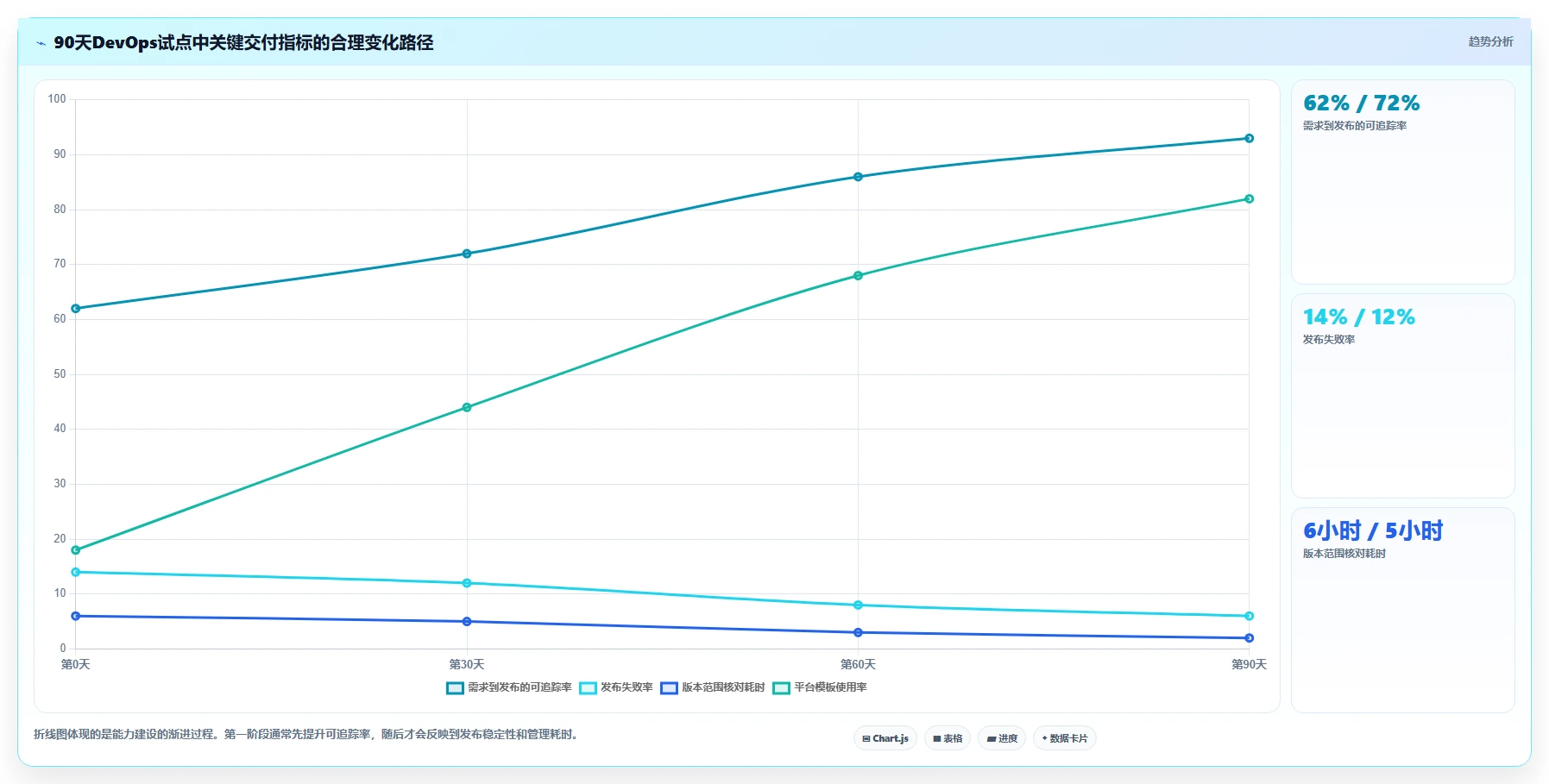The height and width of the screenshot is (784, 1549).
Task: Select the 表格 chip
Action: coord(948,738)
